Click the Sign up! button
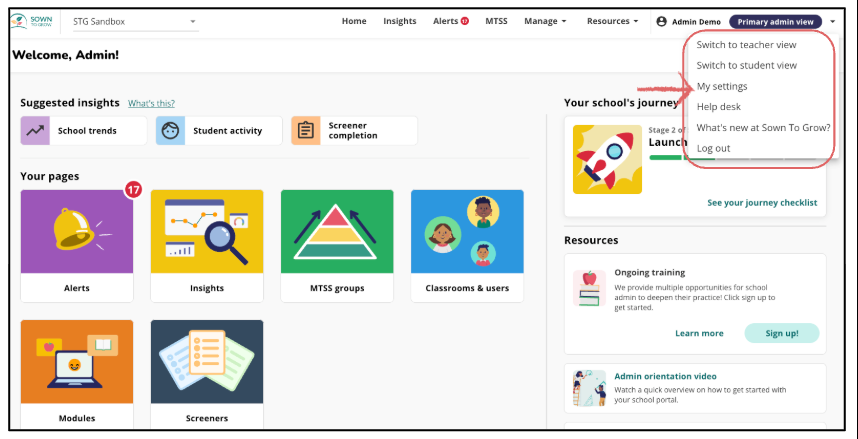 (x=781, y=333)
